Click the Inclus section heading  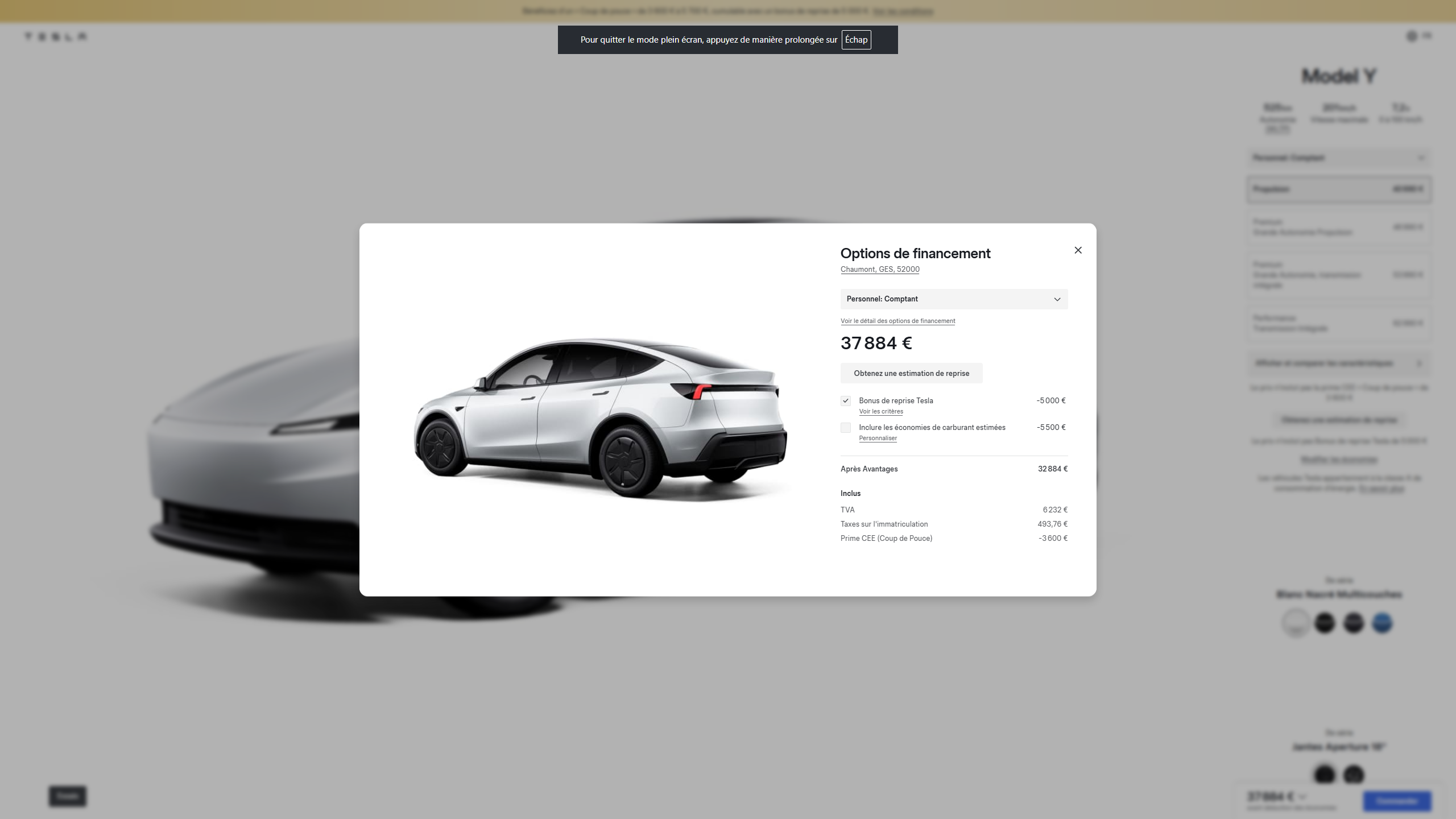850,494
